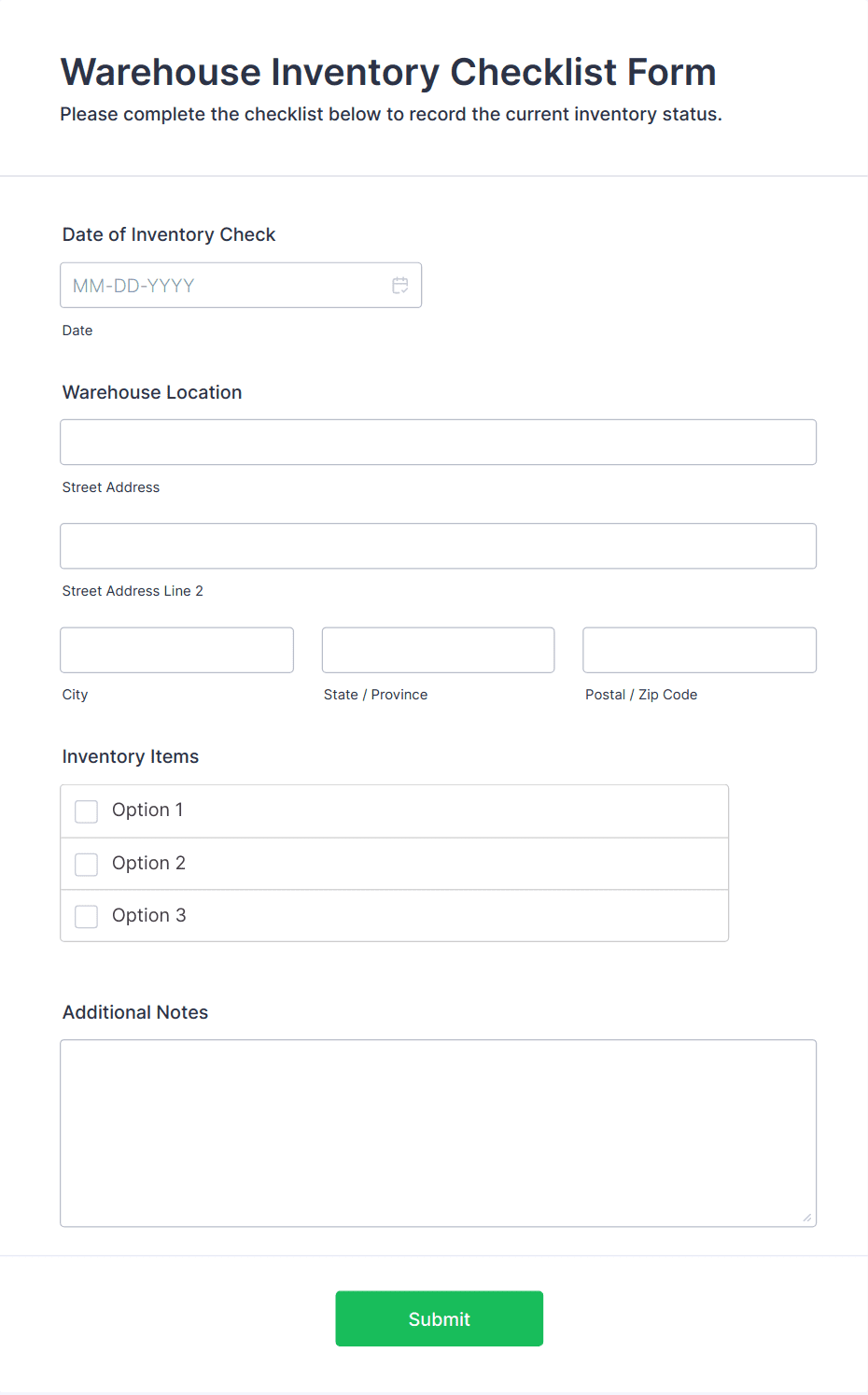868x1395 pixels.
Task: Select the City input box
Action: tap(176, 650)
